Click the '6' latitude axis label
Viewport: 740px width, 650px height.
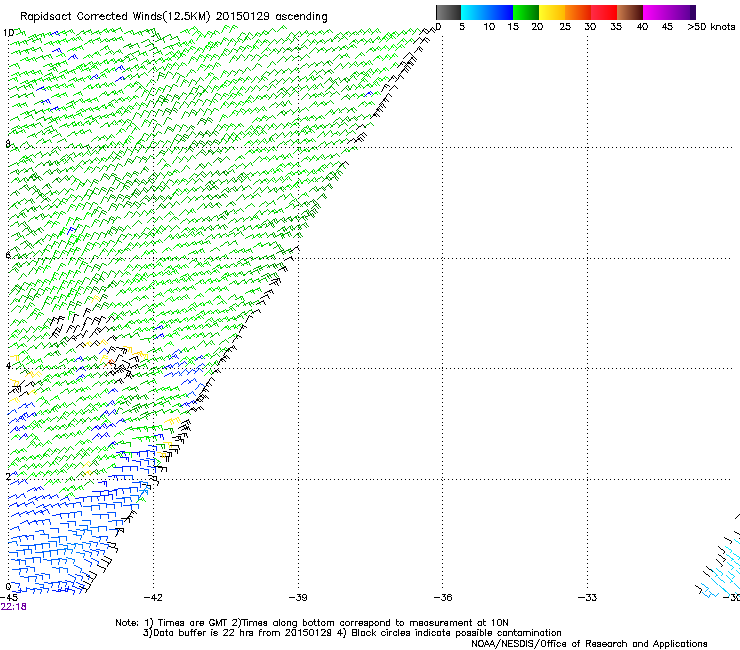pos(8,255)
